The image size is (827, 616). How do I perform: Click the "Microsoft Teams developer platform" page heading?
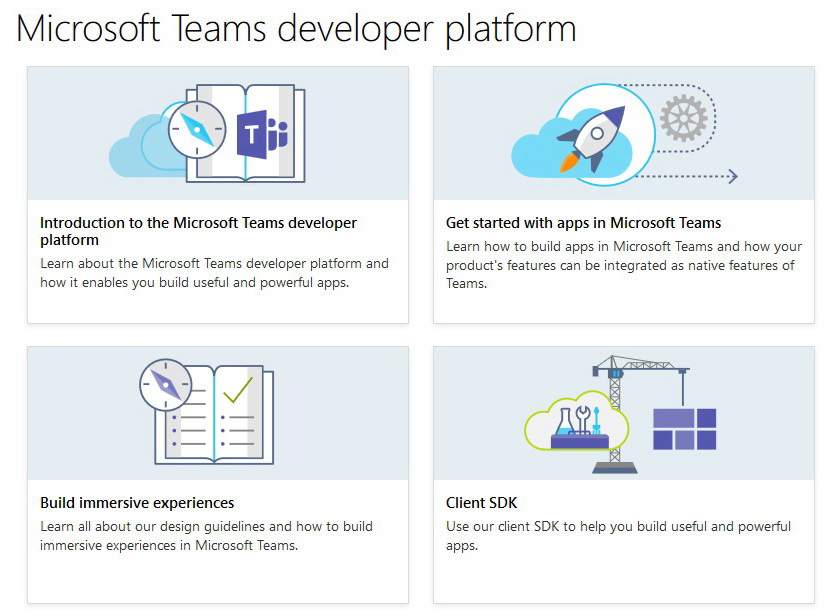tap(296, 28)
